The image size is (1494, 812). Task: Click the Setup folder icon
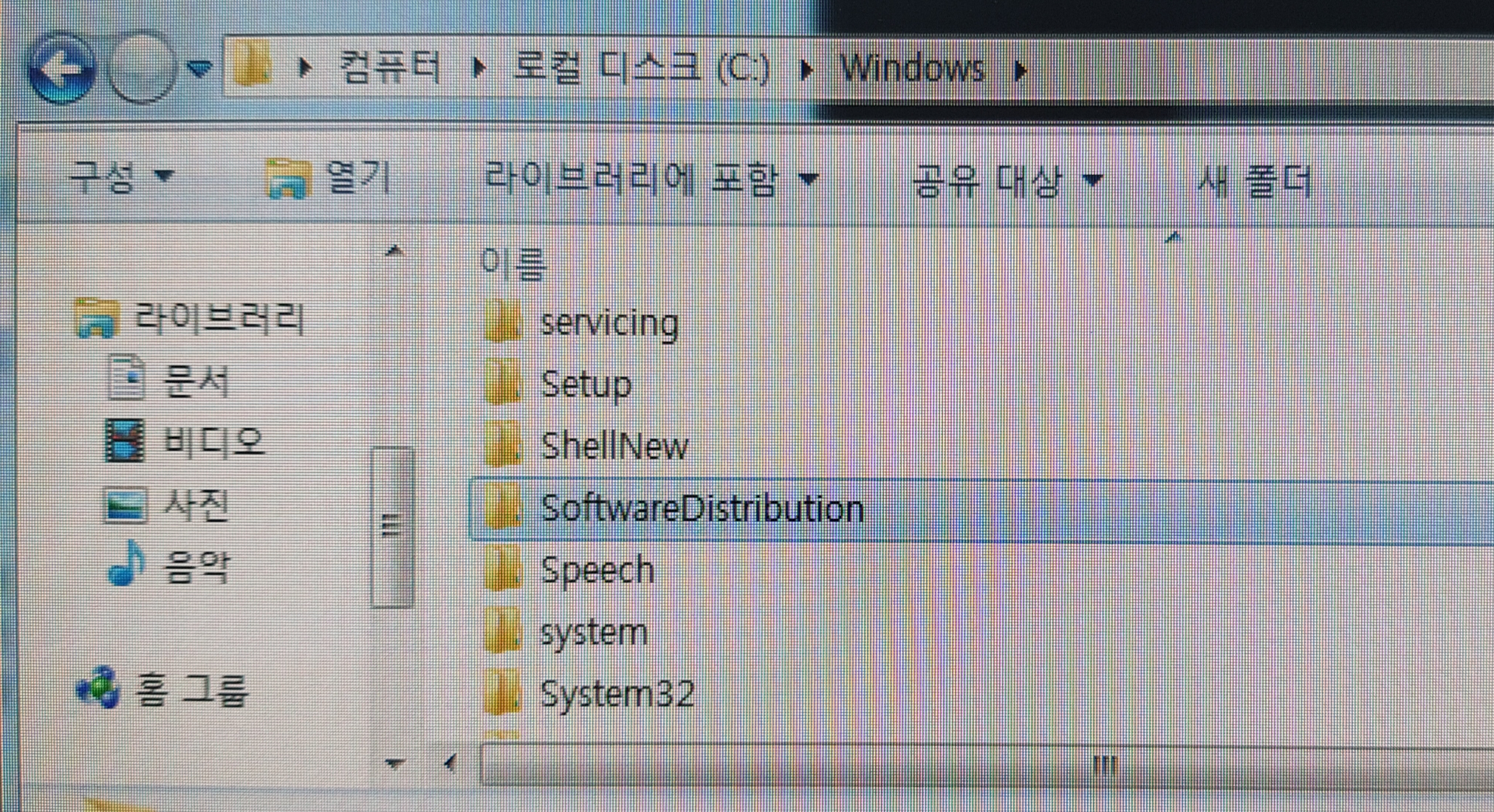[504, 383]
